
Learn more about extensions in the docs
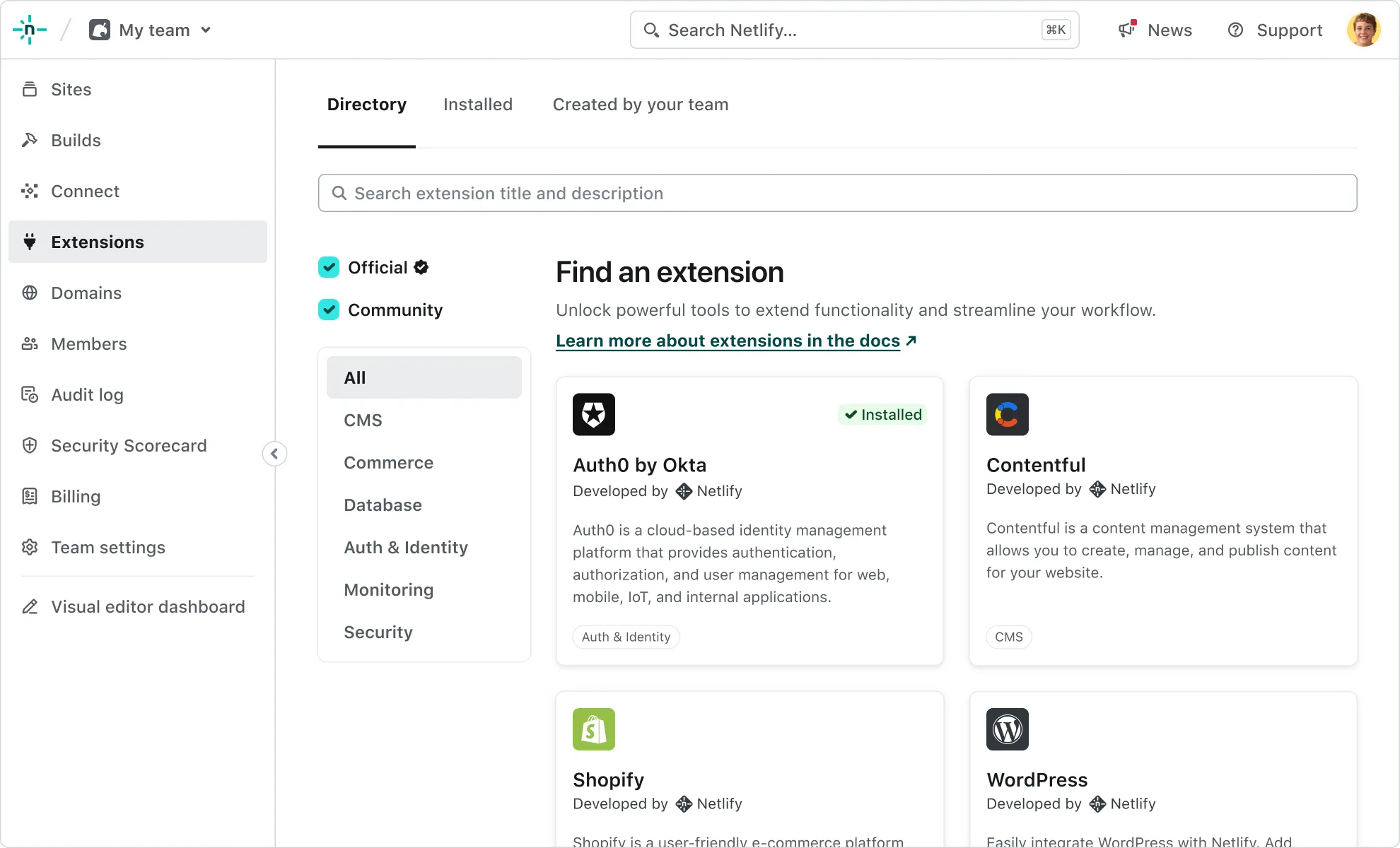click(735, 340)
